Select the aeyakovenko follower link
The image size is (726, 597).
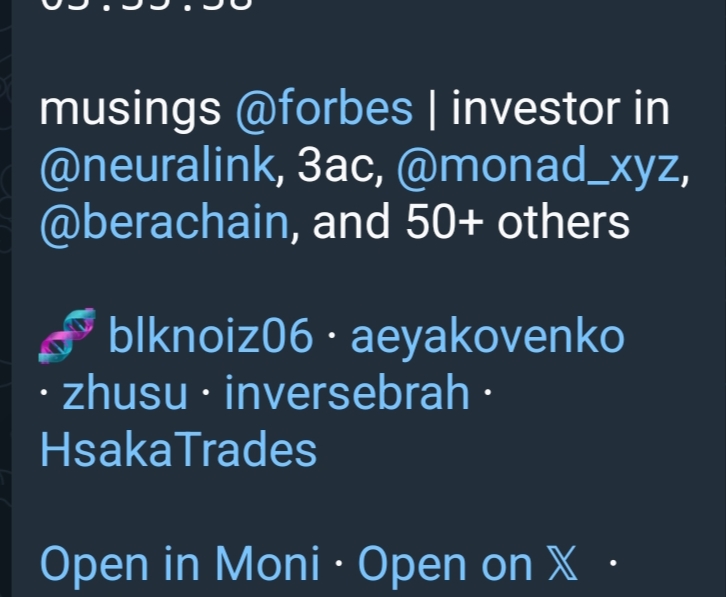[x=487, y=338]
